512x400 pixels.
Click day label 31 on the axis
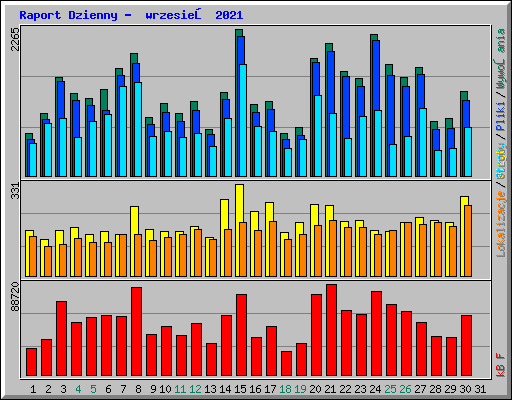click(x=480, y=389)
